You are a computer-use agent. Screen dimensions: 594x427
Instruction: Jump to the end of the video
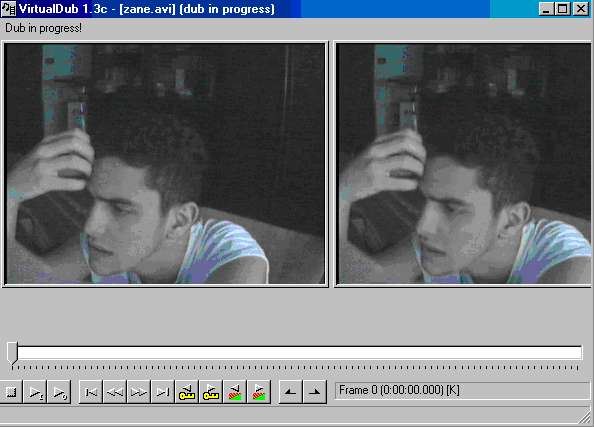[163, 392]
